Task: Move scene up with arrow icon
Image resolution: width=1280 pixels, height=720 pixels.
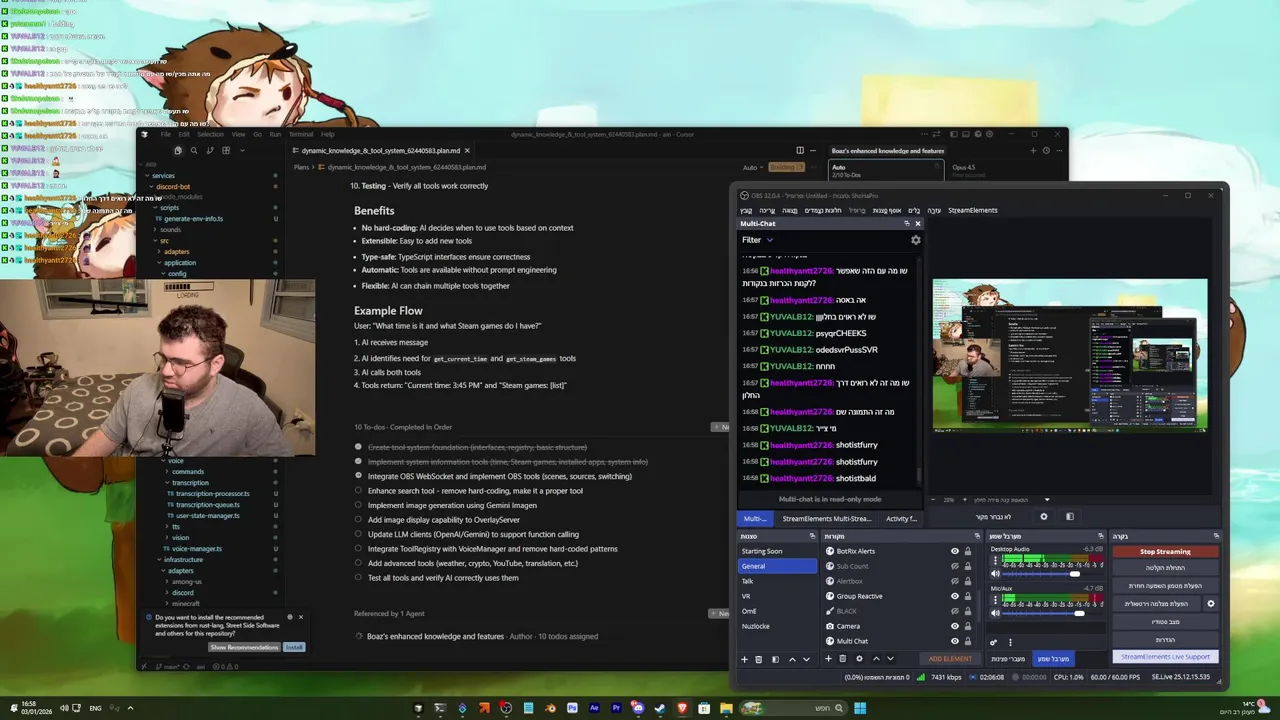Action: tap(792, 659)
